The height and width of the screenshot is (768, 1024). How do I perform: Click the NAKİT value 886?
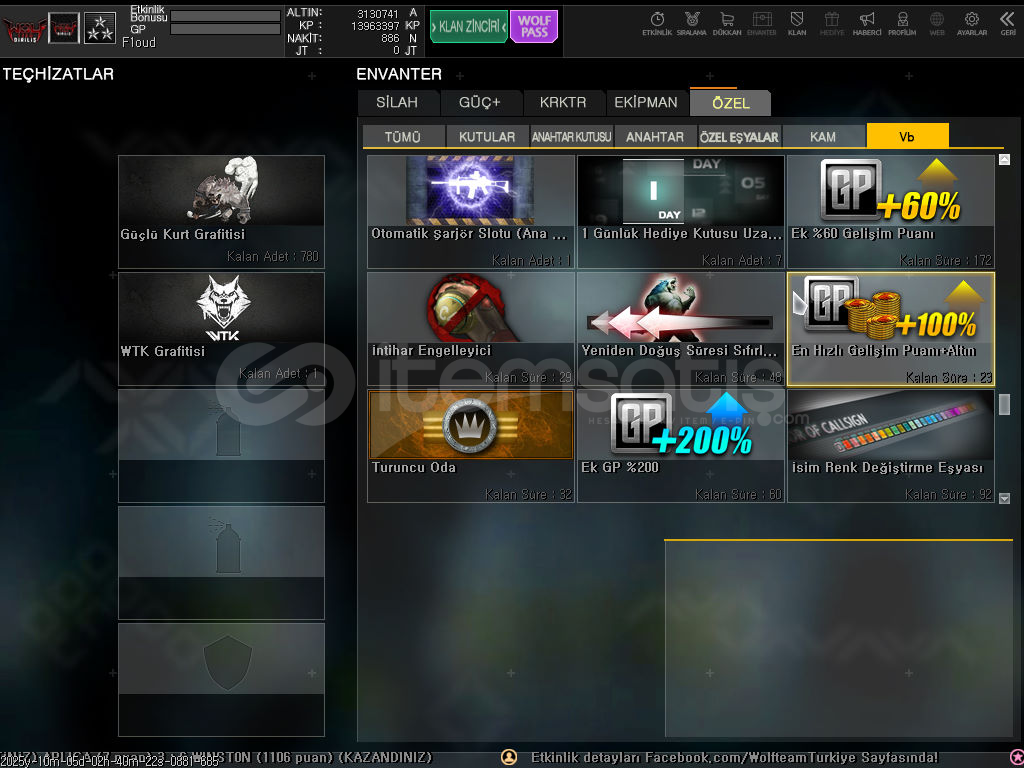390,39
